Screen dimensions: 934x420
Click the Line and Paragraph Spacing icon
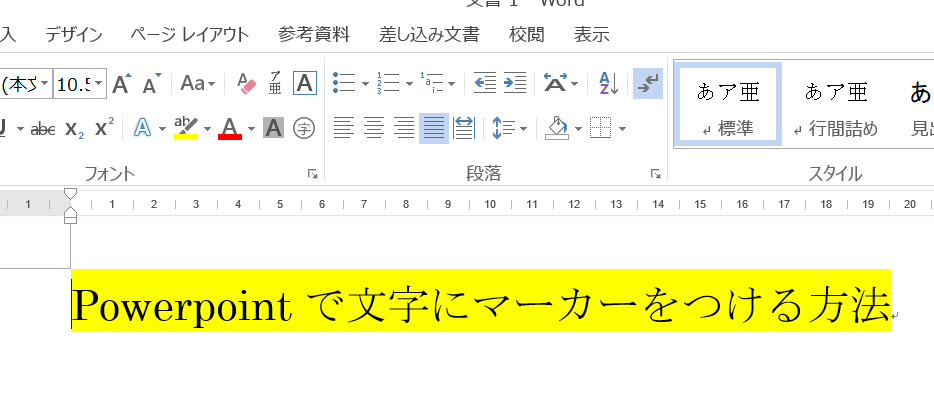[503, 128]
